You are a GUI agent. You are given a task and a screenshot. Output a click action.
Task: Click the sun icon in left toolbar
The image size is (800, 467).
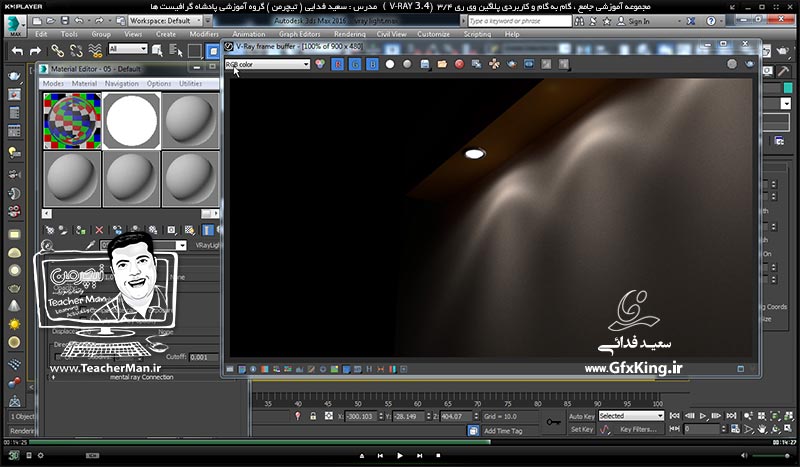pos(14,324)
